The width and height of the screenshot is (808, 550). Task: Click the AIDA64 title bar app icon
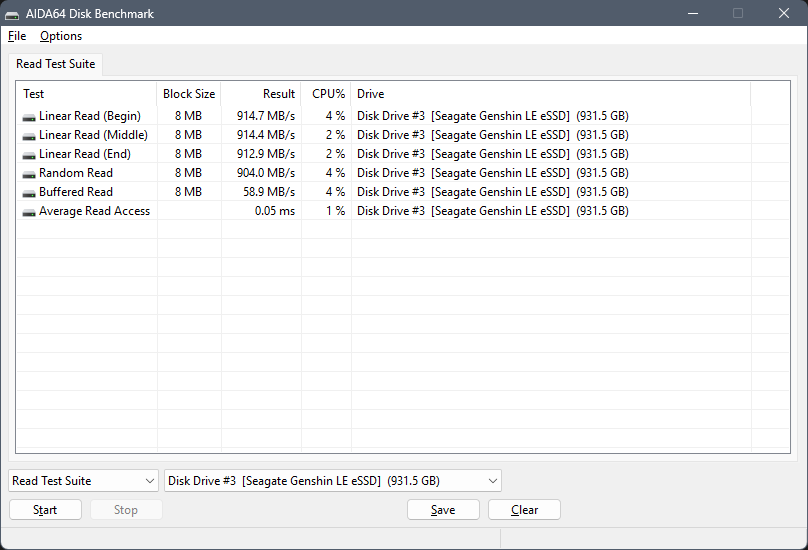(12, 14)
